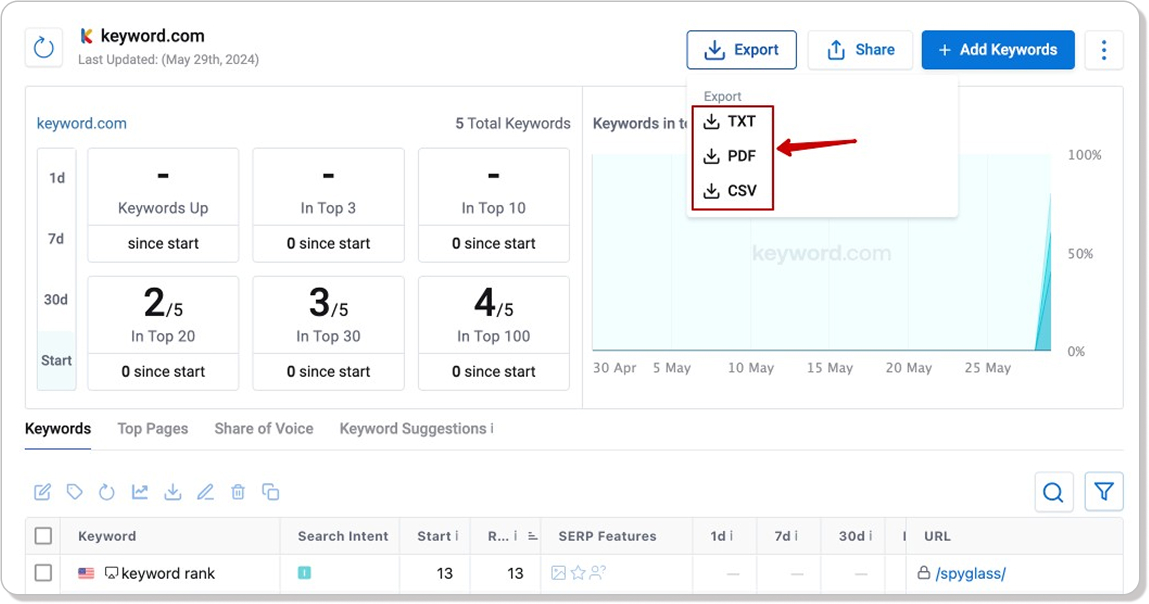Select the Start time range
1149x604 pixels.
coord(56,361)
